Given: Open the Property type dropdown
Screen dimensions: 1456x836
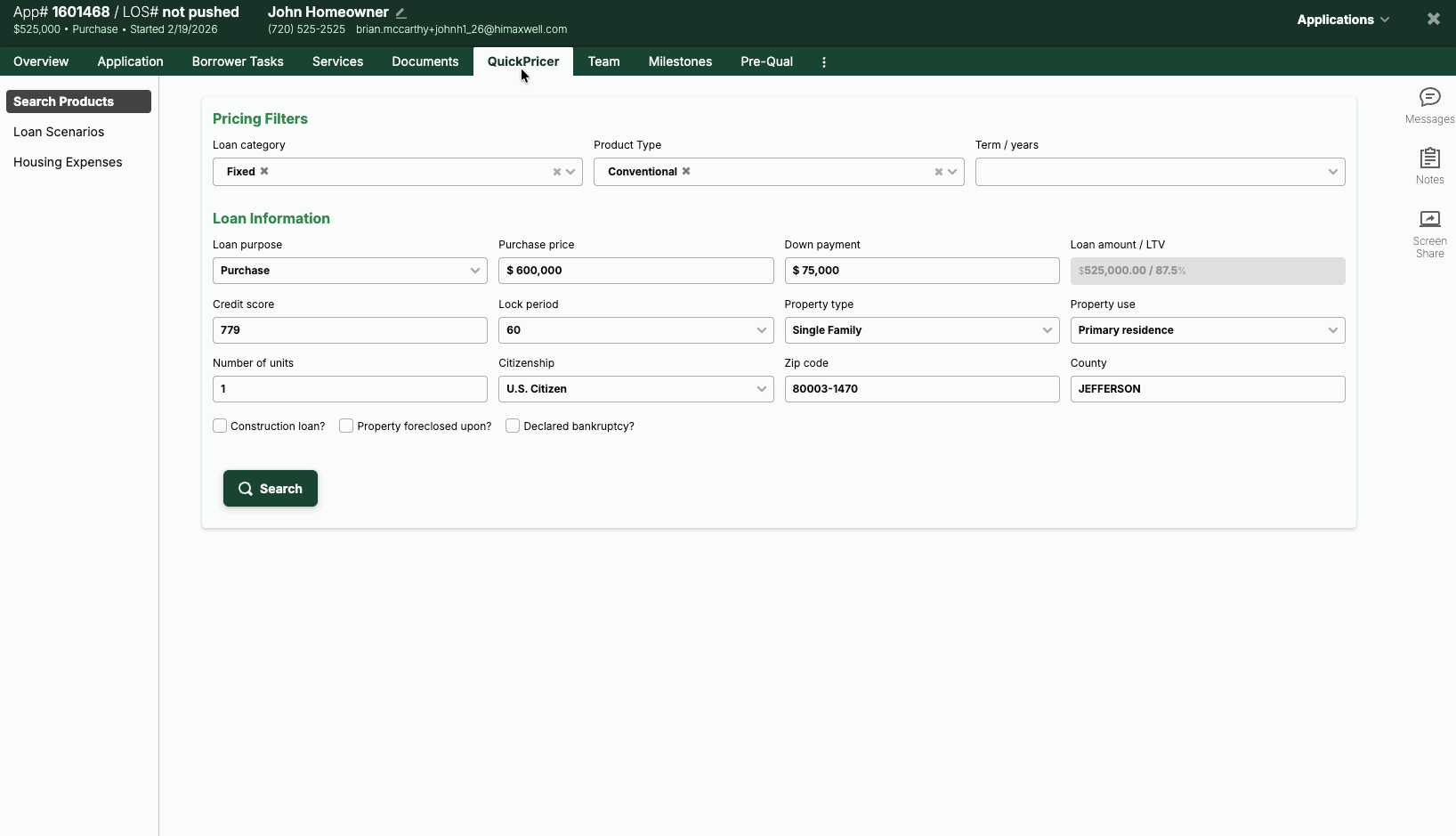Looking at the screenshot, I should [920, 330].
